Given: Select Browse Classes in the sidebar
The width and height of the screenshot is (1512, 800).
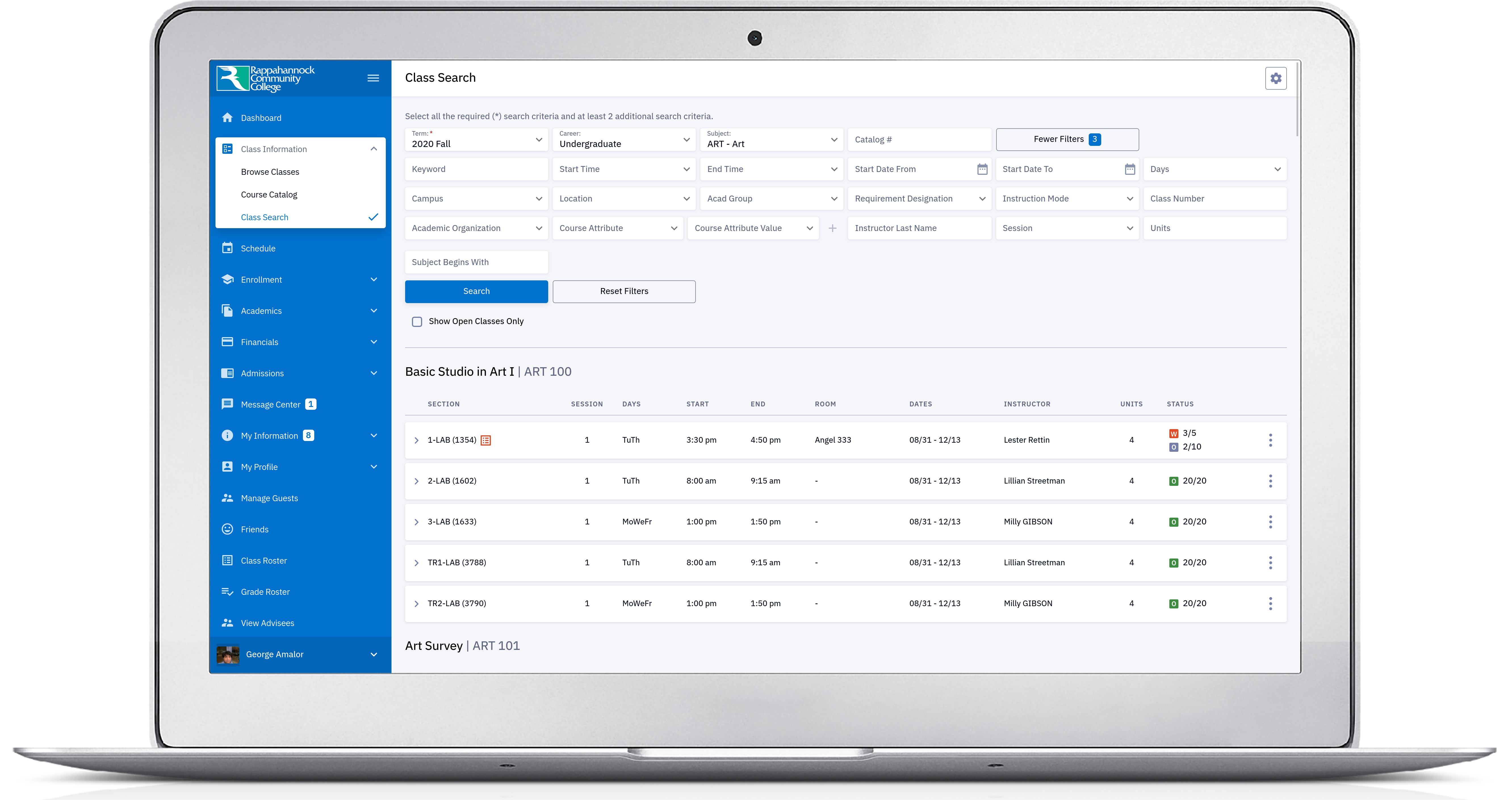Looking at the screenshot, I should pyautogui.click(x=270, y=172).
